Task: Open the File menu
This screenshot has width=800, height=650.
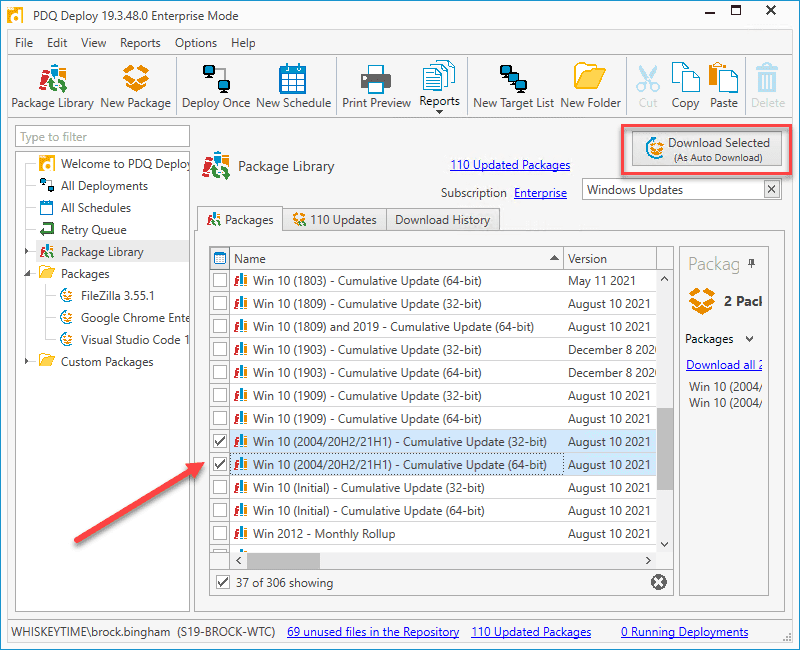Action: click(x=24, y=43)
